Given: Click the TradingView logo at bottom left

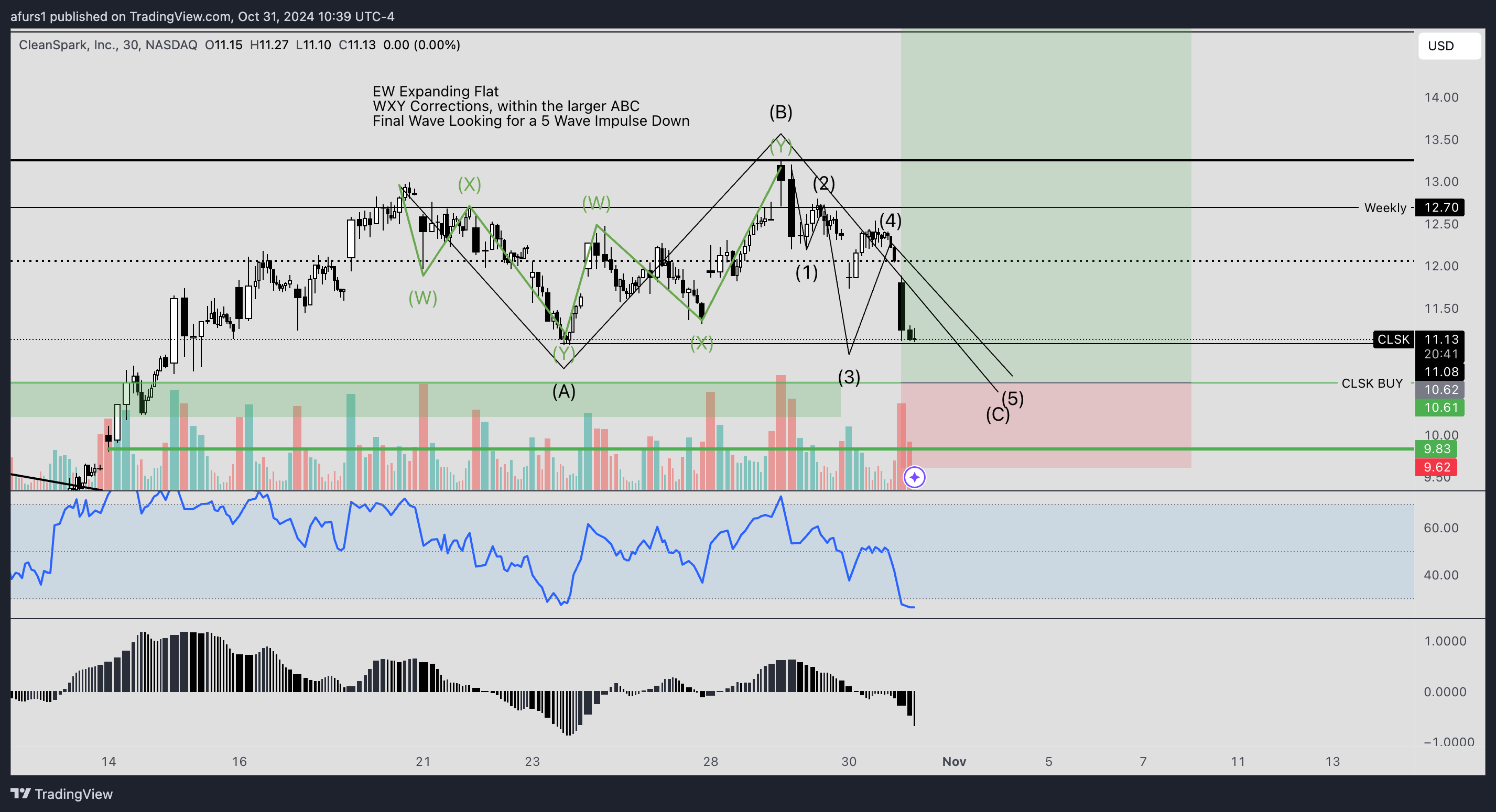Looking at the screenshot, I should (x=61, y=794).
